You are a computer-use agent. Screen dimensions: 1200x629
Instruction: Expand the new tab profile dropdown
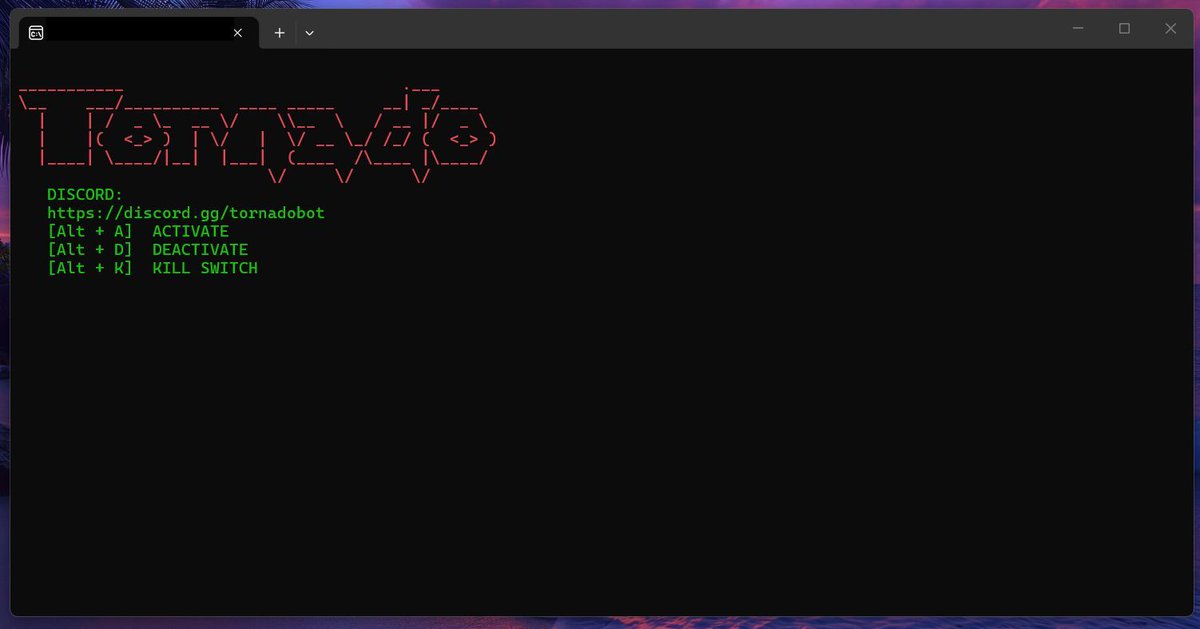click(309, 33)
